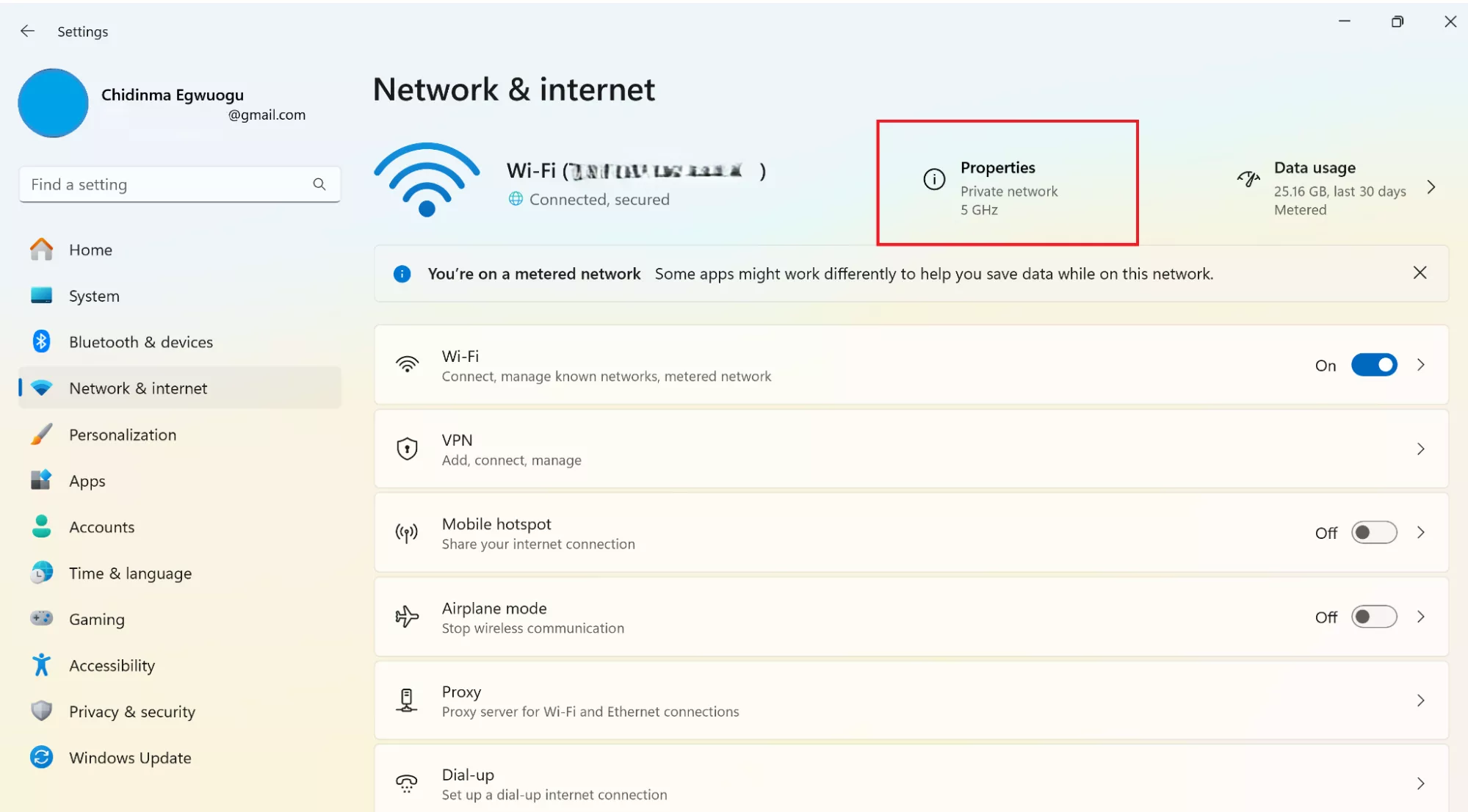Expand Proxy settings chevron
Viewport: 1468px width, 812px height.
pos(1420,700)
